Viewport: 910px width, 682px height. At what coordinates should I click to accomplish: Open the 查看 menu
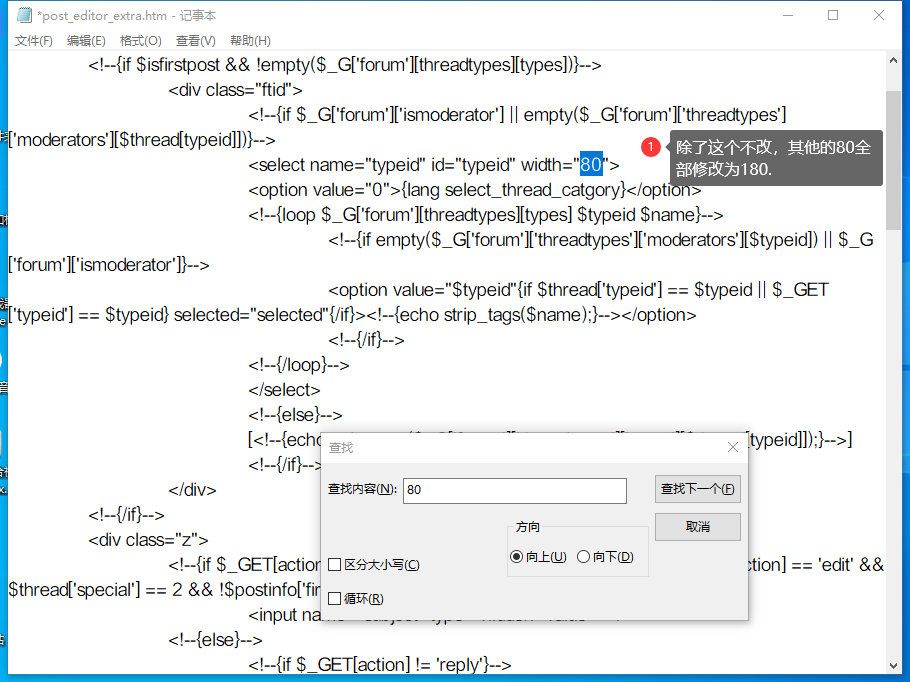pyautogui.click(x=195, y=41)
